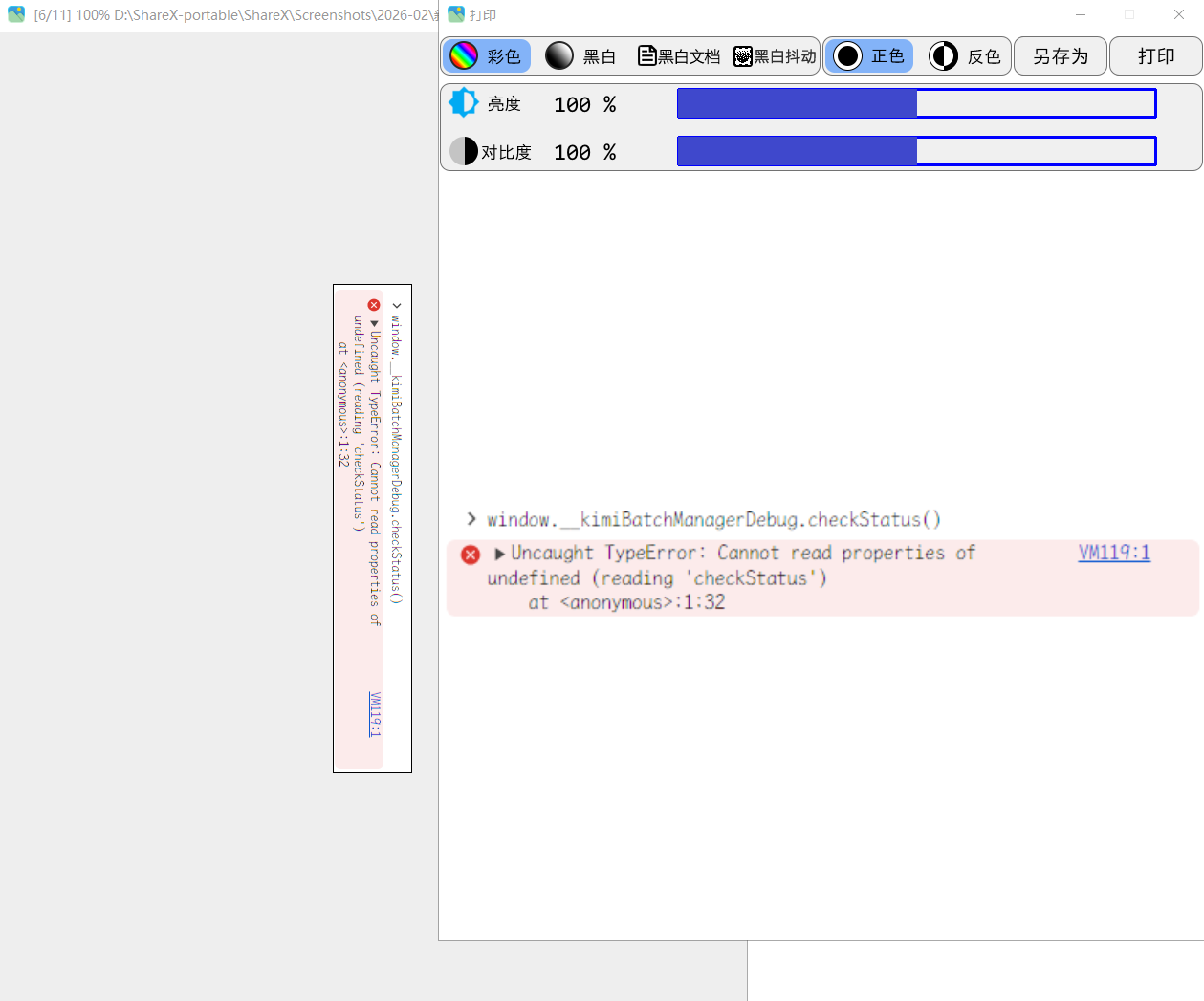Viewport: 1204px width, 1001px height.
Task: Click the rainbow color mode icon
Action: (464, 56)
